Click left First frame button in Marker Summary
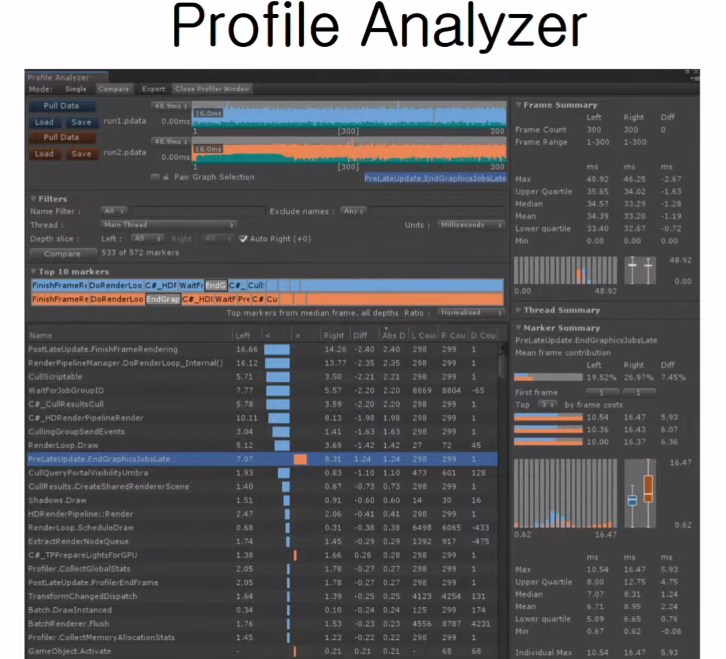726x659 pixels. 602,392
